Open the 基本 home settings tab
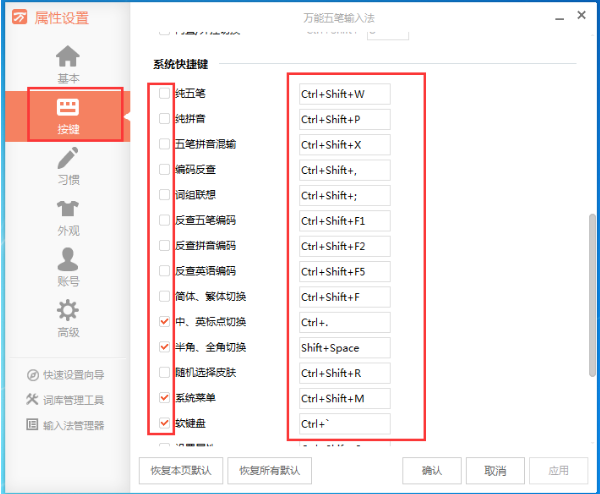600x494 pixels. pos(68,64)
